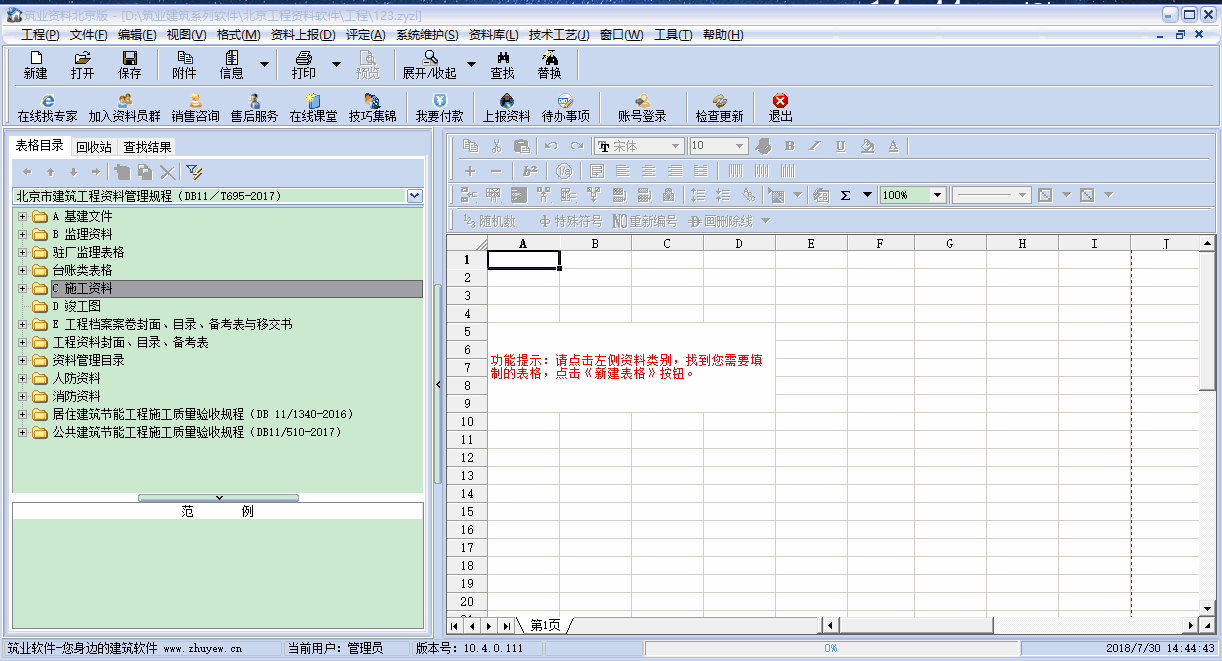Open dropdown arrow next to 打印

pyautogui.click(x=336, y=64)
